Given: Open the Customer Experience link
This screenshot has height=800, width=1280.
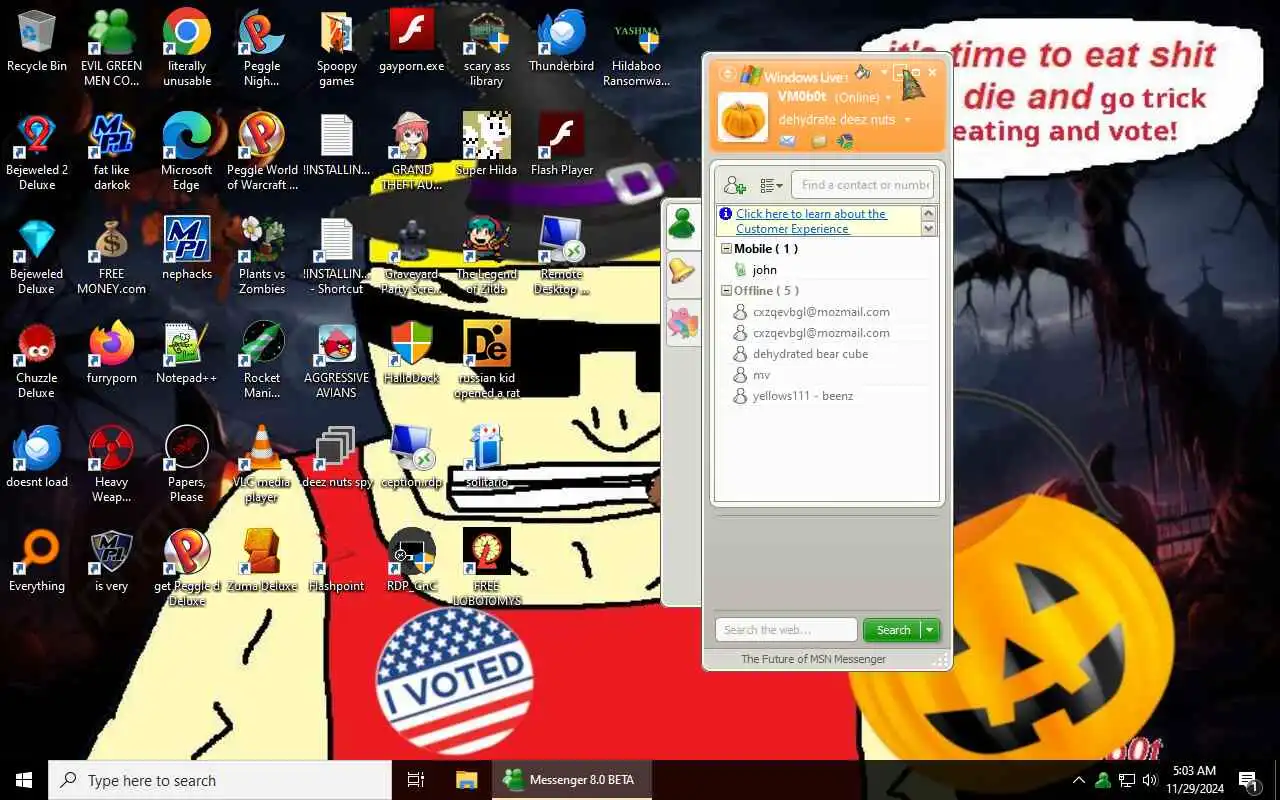Looking at the screenshot, I should pos(811,221).
